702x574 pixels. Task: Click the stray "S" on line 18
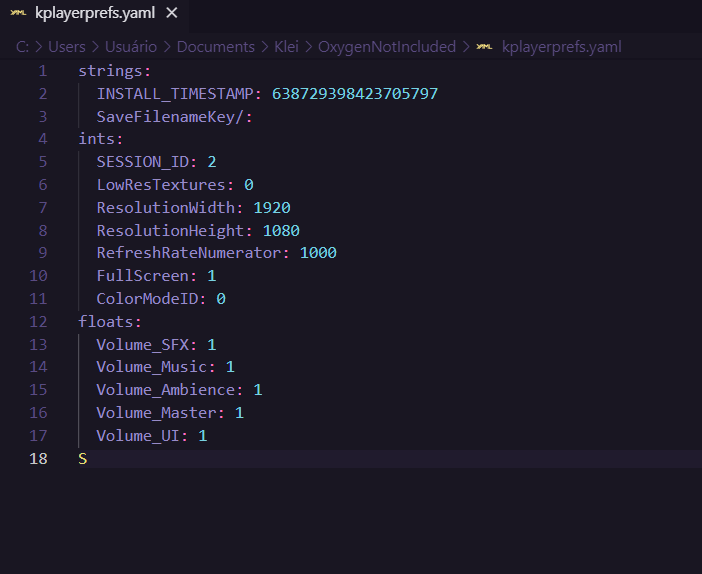click(x=83, y=458)
